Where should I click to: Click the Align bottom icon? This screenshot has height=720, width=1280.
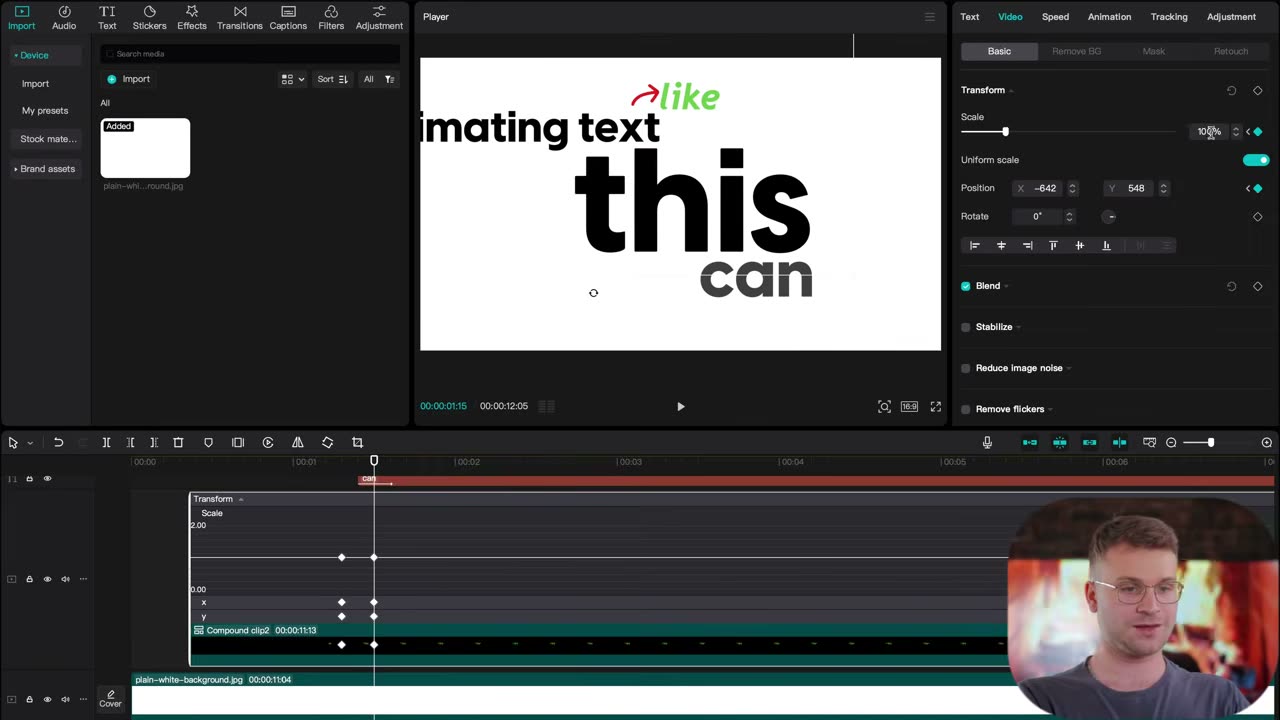(x=1106, y=245)
